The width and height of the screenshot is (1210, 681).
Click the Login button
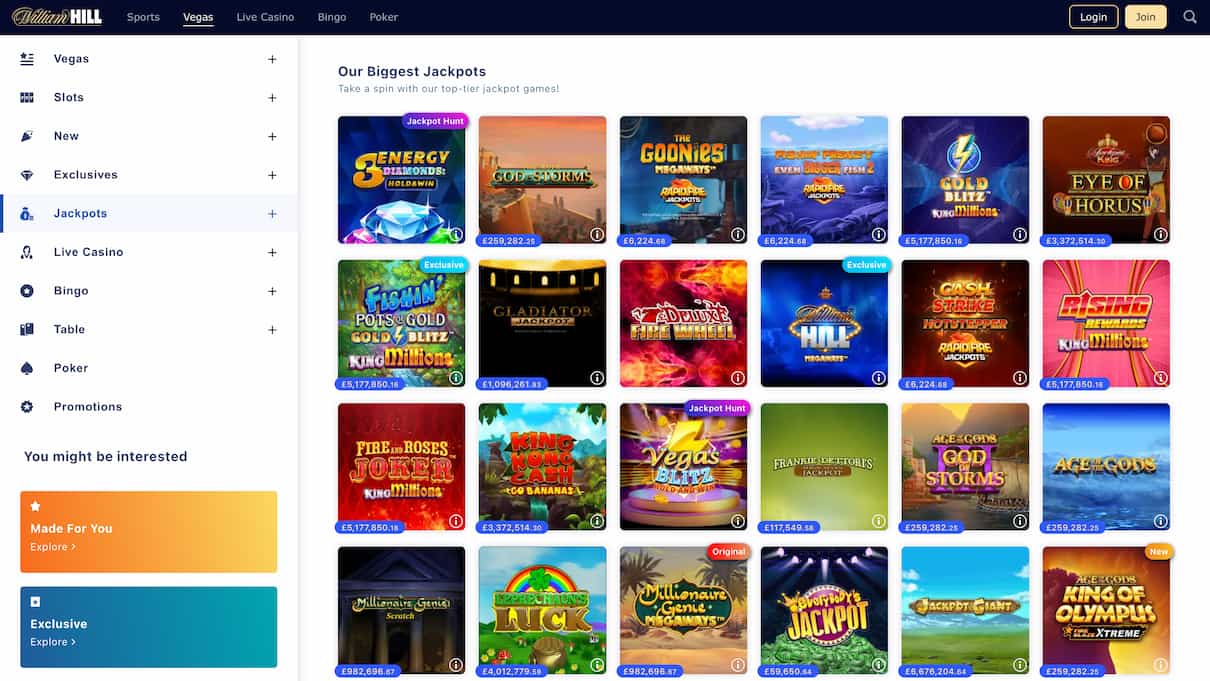[x=1093, y=17]
